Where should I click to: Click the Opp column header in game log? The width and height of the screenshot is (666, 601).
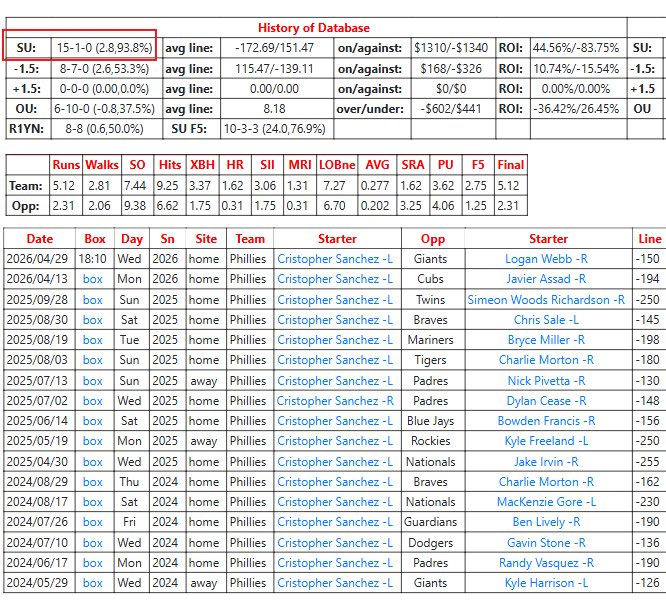pyautogui.click(x=433, y=239)
